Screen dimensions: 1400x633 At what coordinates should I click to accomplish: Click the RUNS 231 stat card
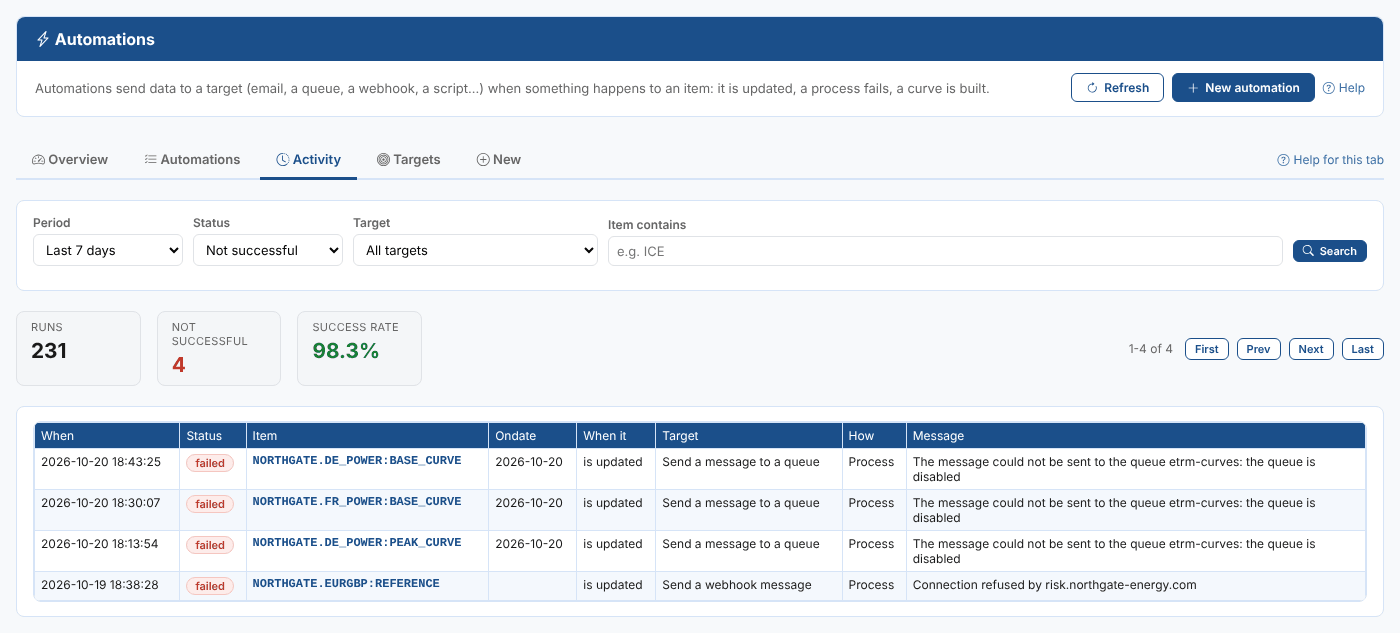click(x=78, y=348)
